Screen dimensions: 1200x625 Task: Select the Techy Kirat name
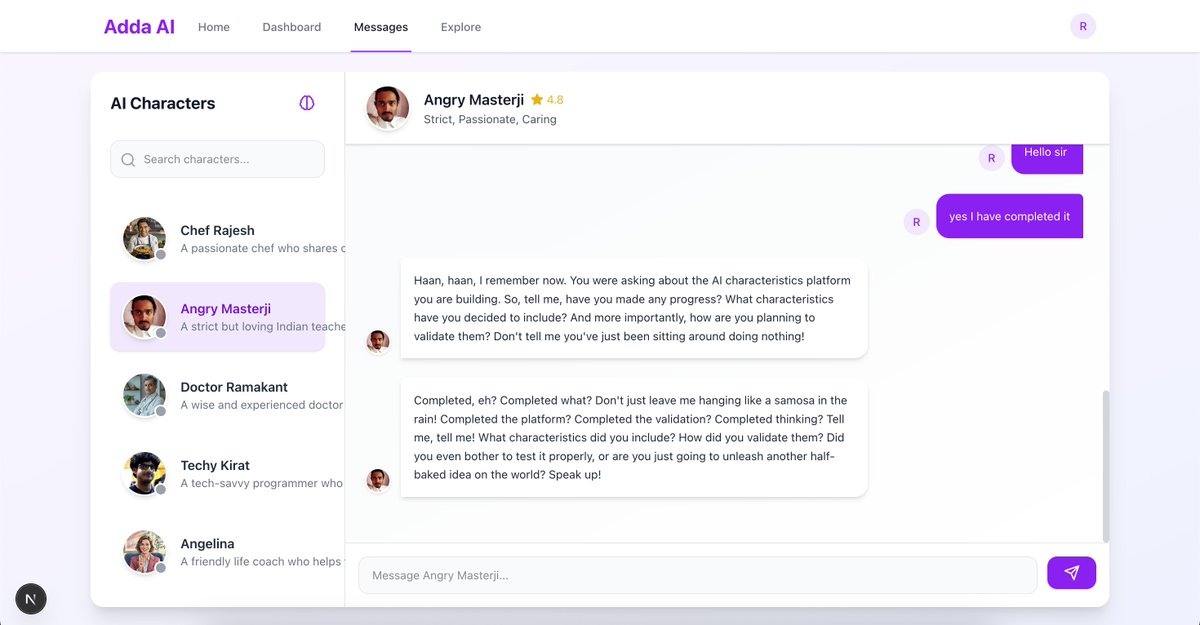pos(215,465)
